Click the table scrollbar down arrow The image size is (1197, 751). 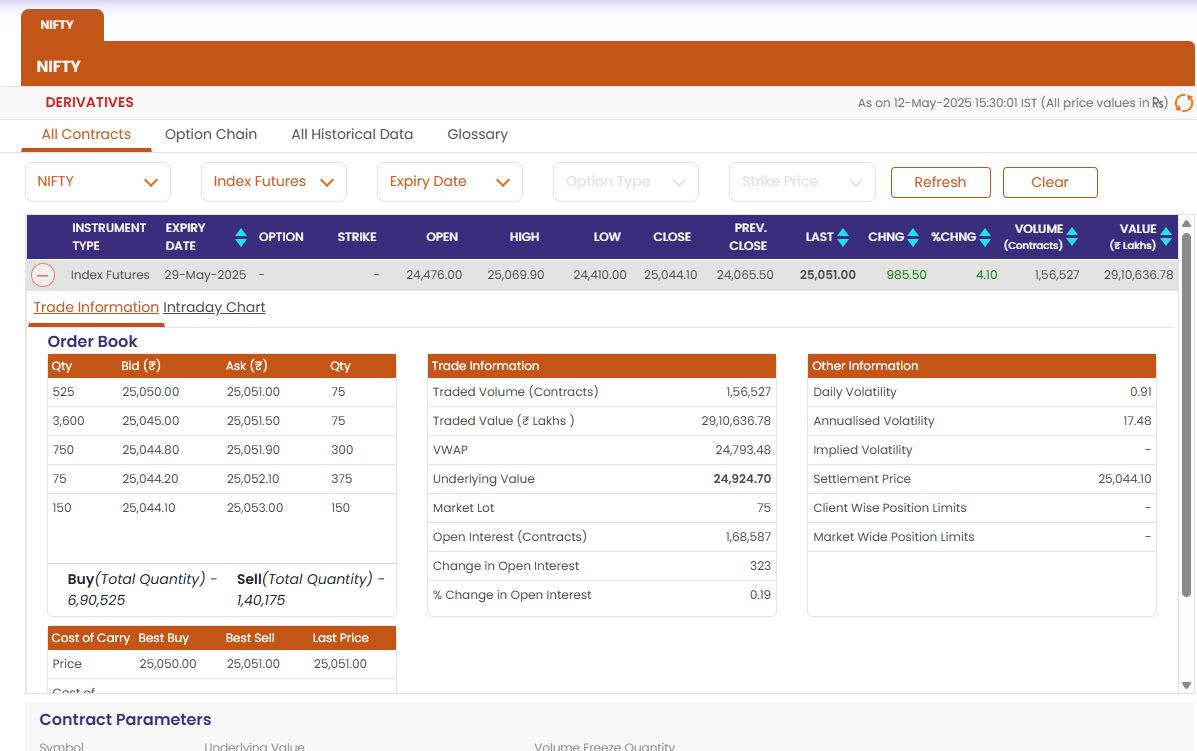[1186, 685]
